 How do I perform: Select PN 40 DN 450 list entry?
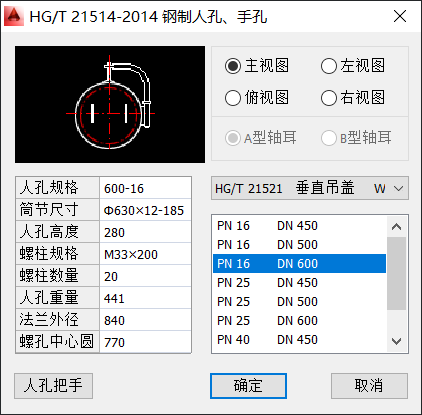299,340
